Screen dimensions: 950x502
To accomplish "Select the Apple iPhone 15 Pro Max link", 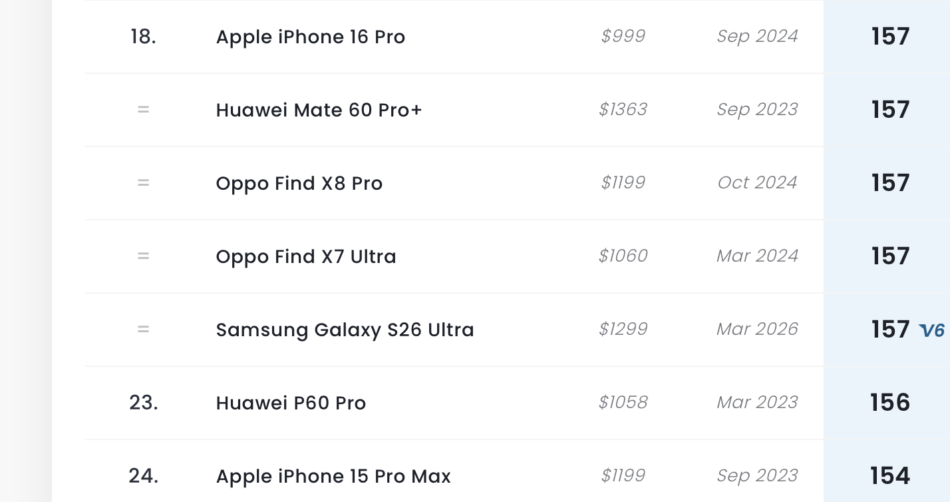I will click(333, 476).
